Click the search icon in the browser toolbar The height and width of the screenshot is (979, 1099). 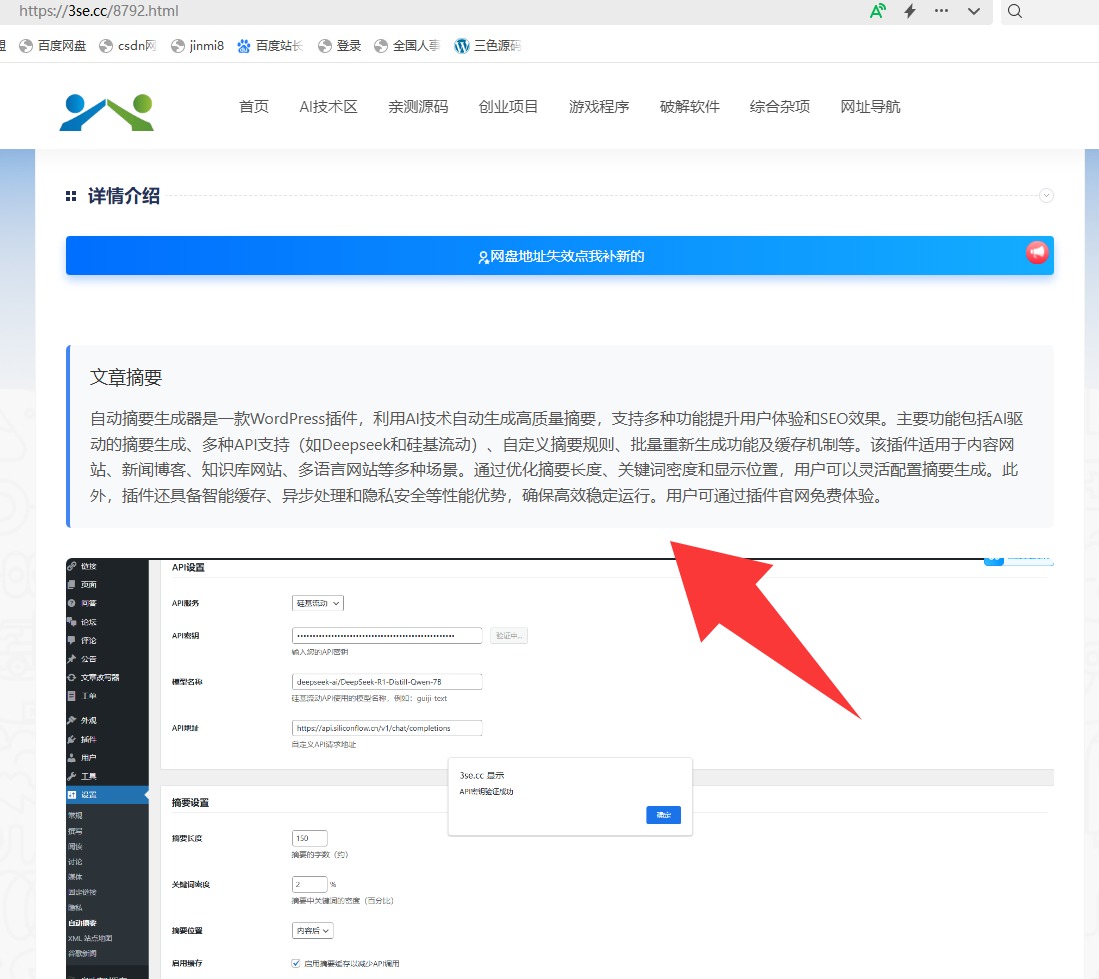point(1015,12)
